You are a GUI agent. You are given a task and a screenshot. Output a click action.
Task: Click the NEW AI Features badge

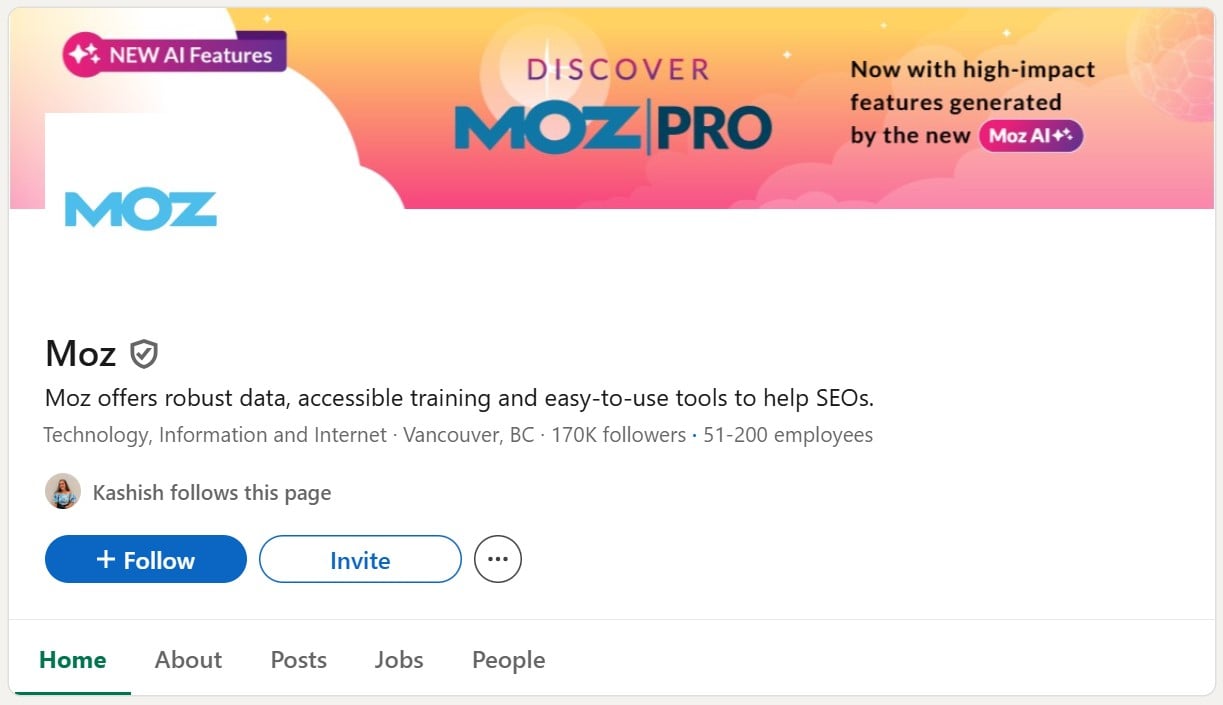174,54
